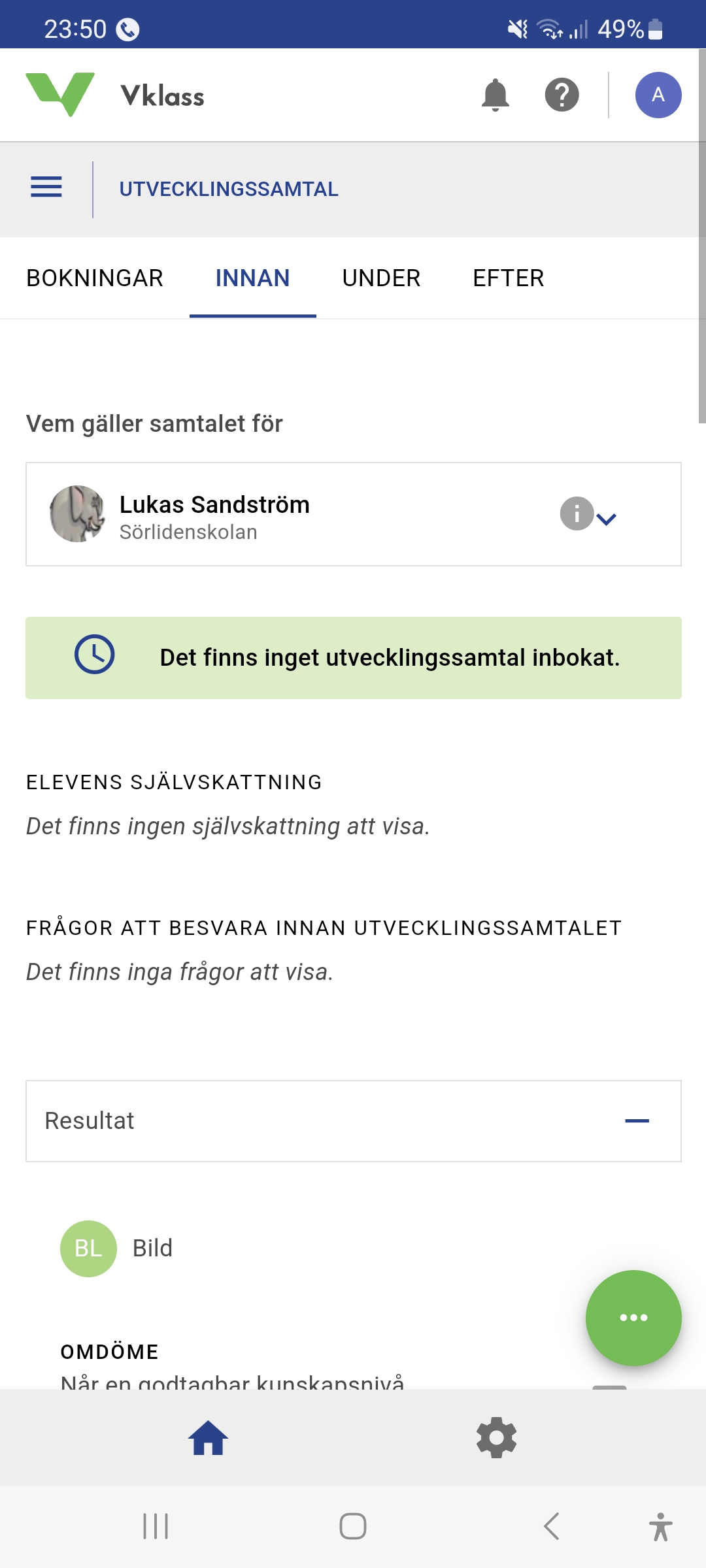Select the Innan tab
Screen dimensions: 706x1568
(252, 278)
